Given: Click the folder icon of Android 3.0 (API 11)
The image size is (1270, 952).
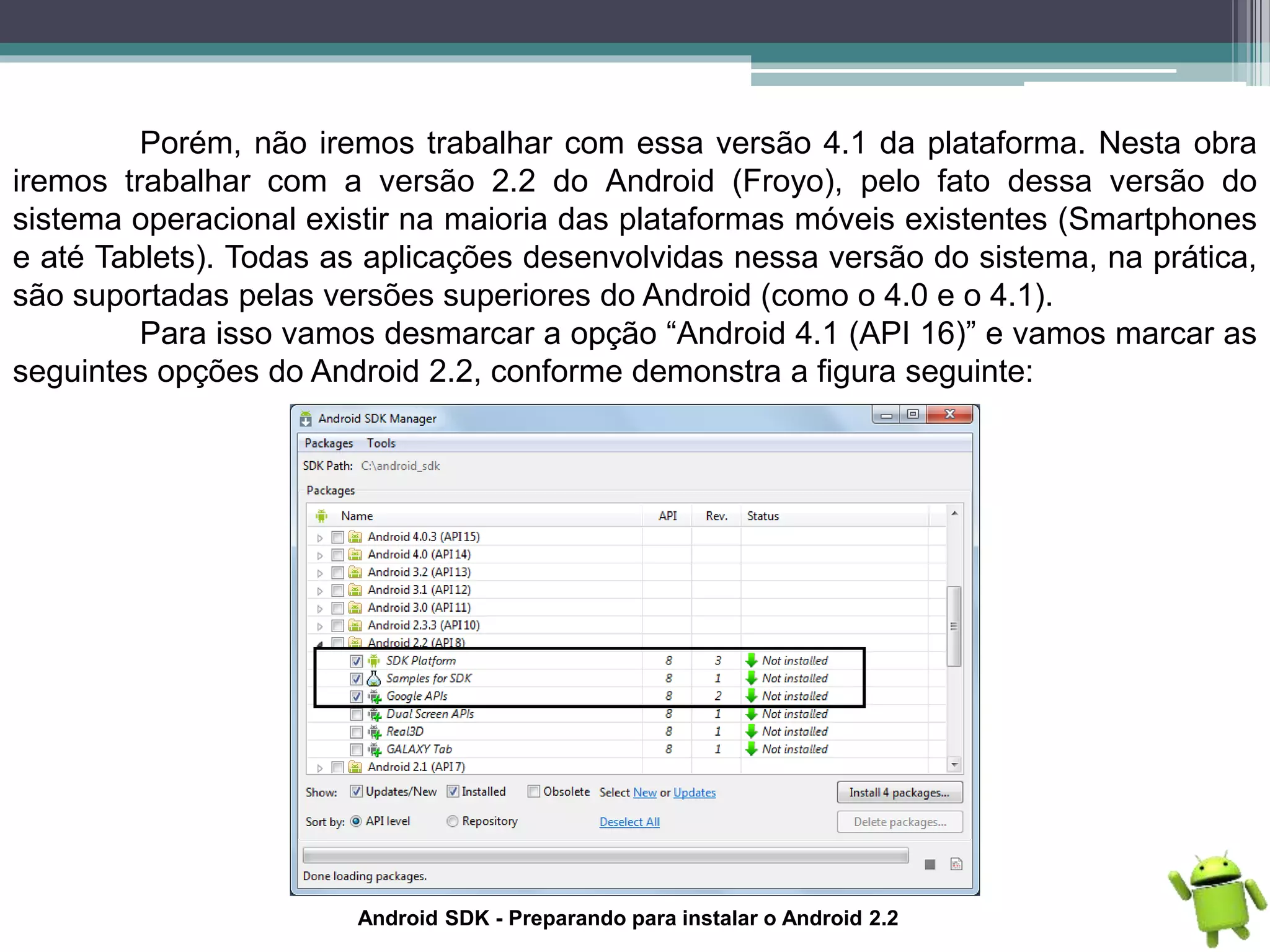Looking at the screenshot, I should [355, 608].
